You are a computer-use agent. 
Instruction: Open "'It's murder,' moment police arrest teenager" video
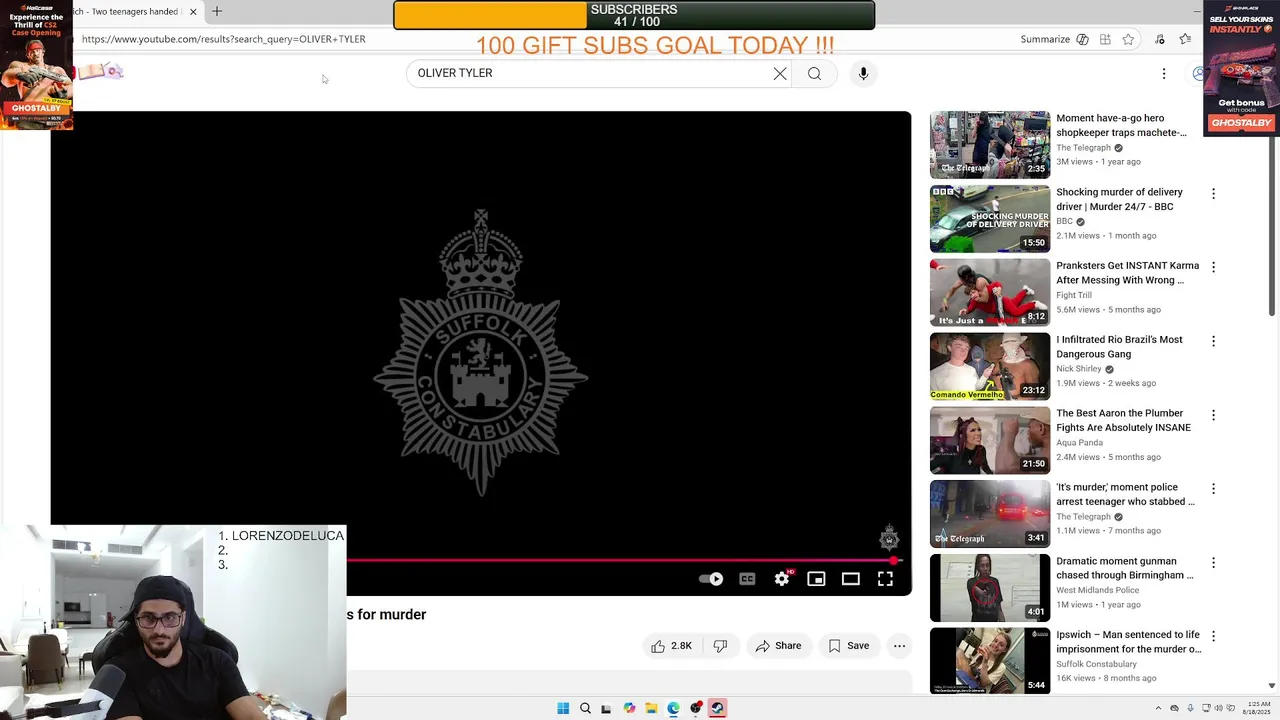point(1125,495)
